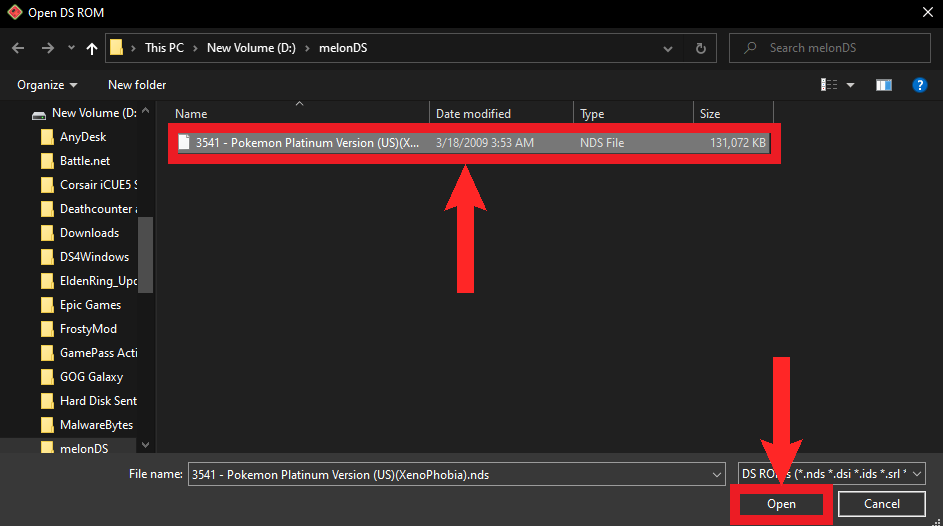Create a New folder
943x526 pixels.
[137, 85]
